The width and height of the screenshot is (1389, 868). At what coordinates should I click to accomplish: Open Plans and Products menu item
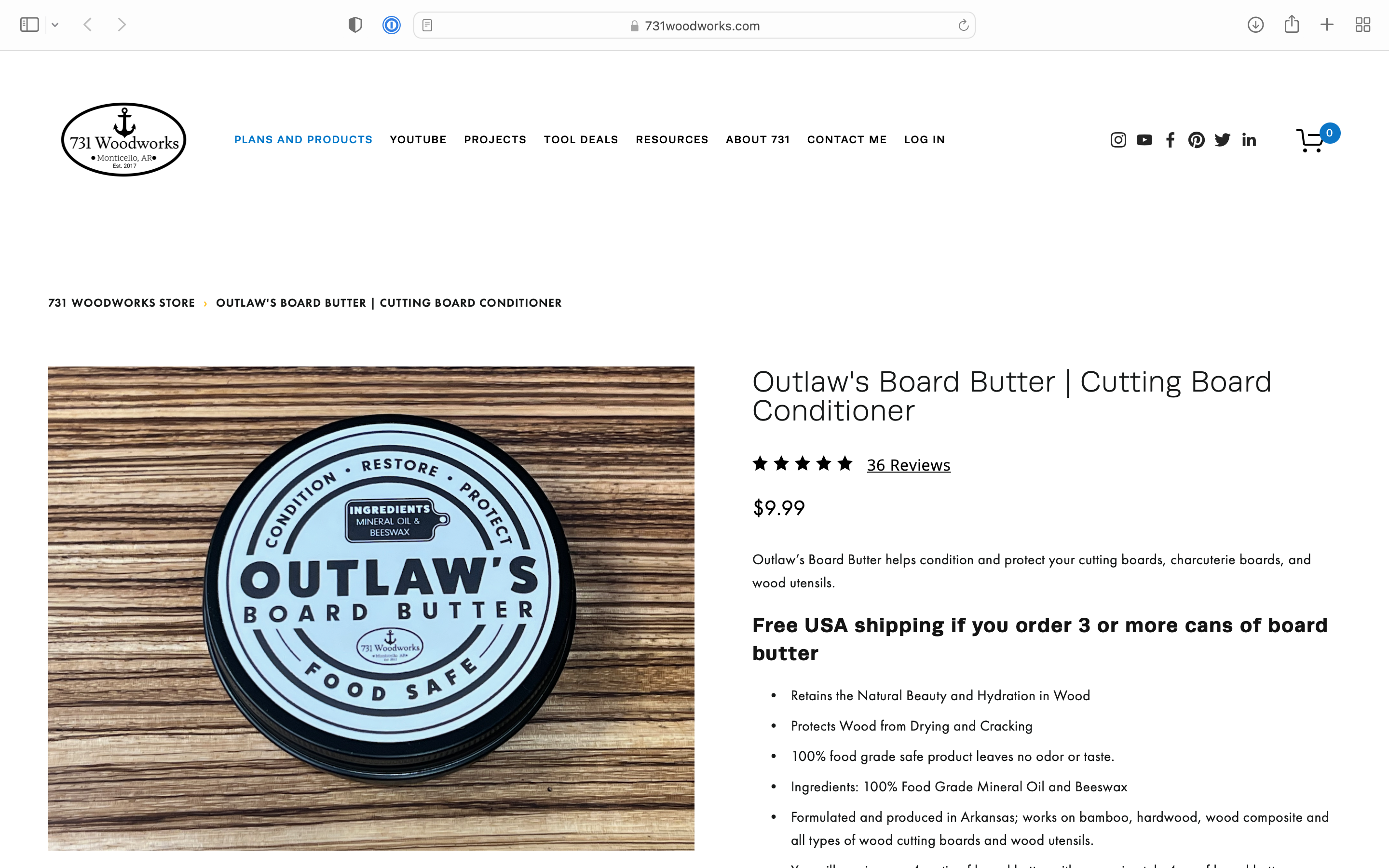[x=303, y=139]
